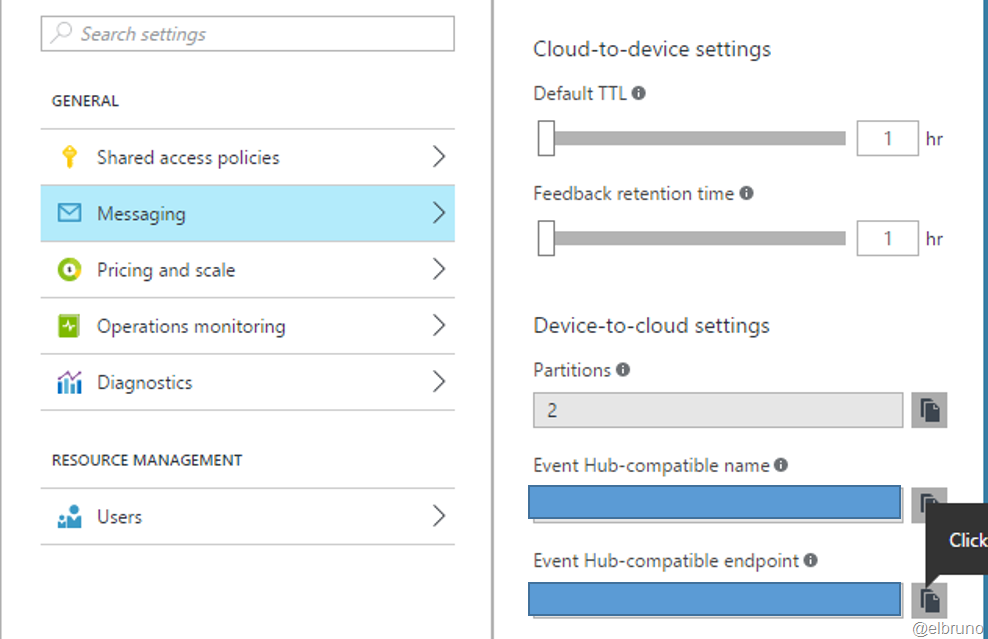Viewport: 988px width, 639px height.
Task: Copy the Partitions value with copy icon
Action: coord(929,411)
